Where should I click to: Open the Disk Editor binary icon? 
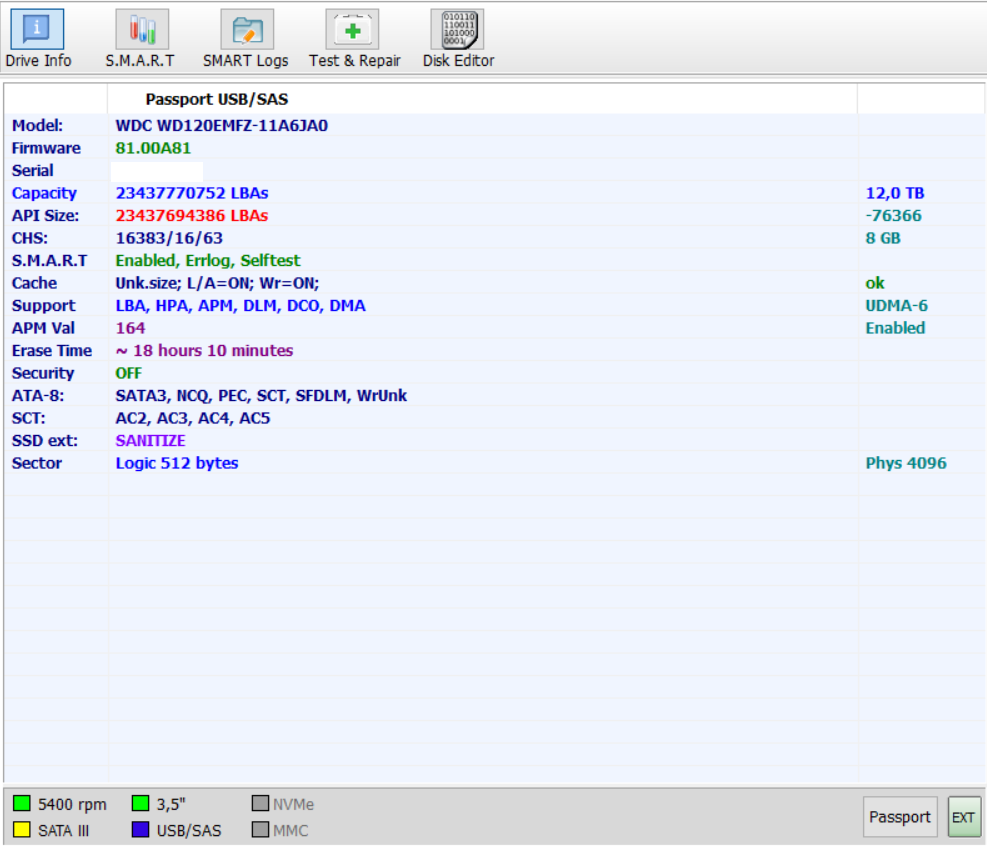(x=458, y=29)
